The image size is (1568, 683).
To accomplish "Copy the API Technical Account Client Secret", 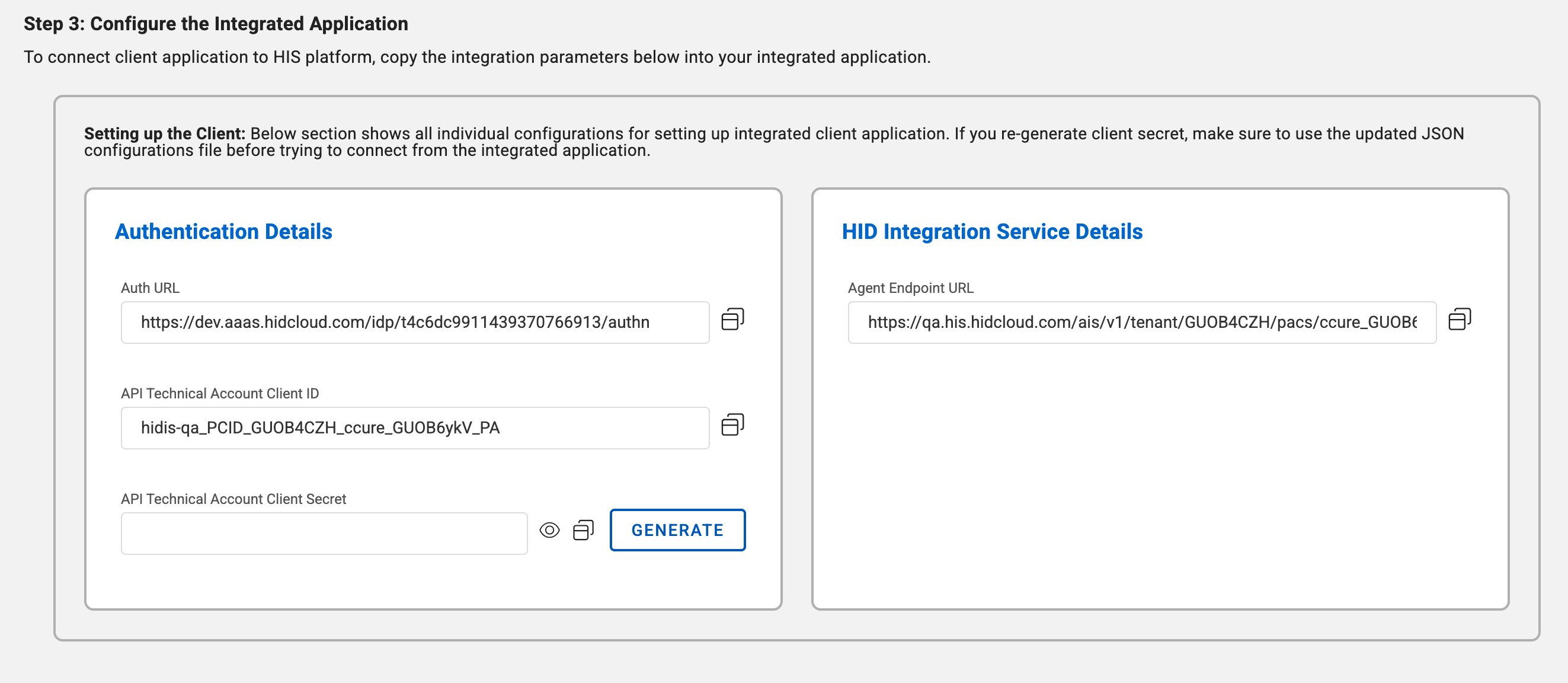I will tap(583, 530).
